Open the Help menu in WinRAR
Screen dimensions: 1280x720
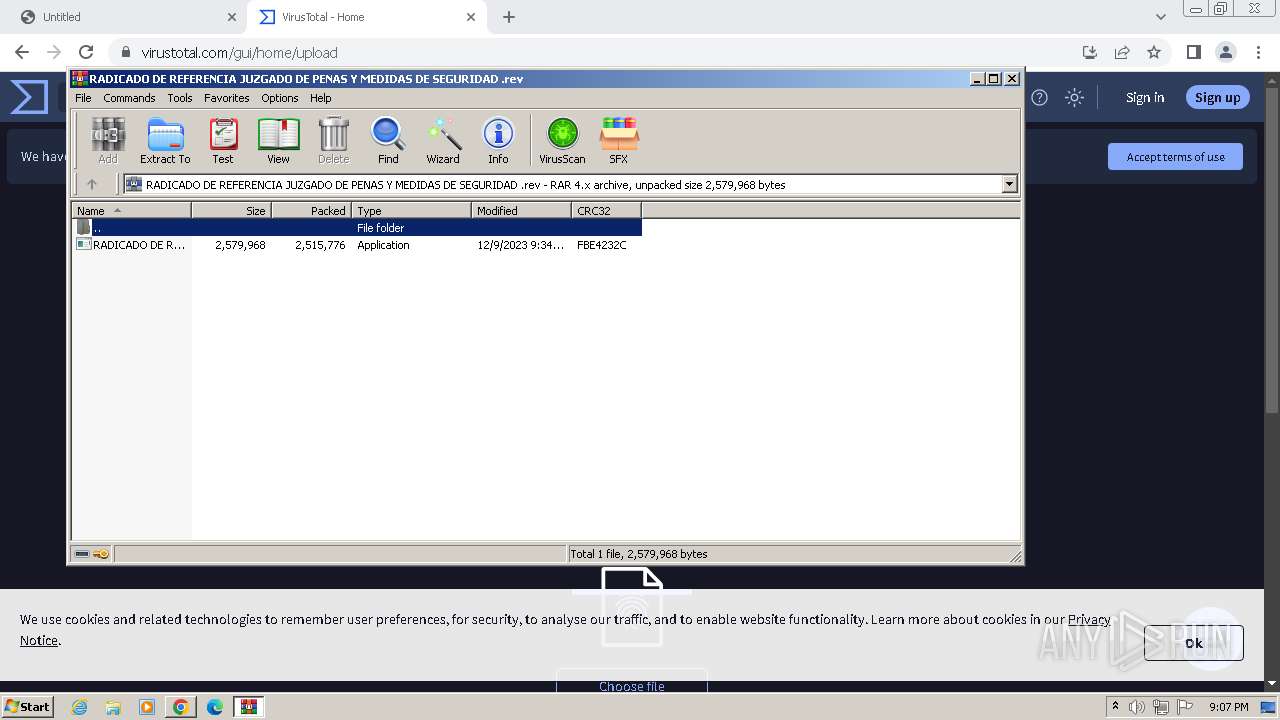tap(320, 98)
